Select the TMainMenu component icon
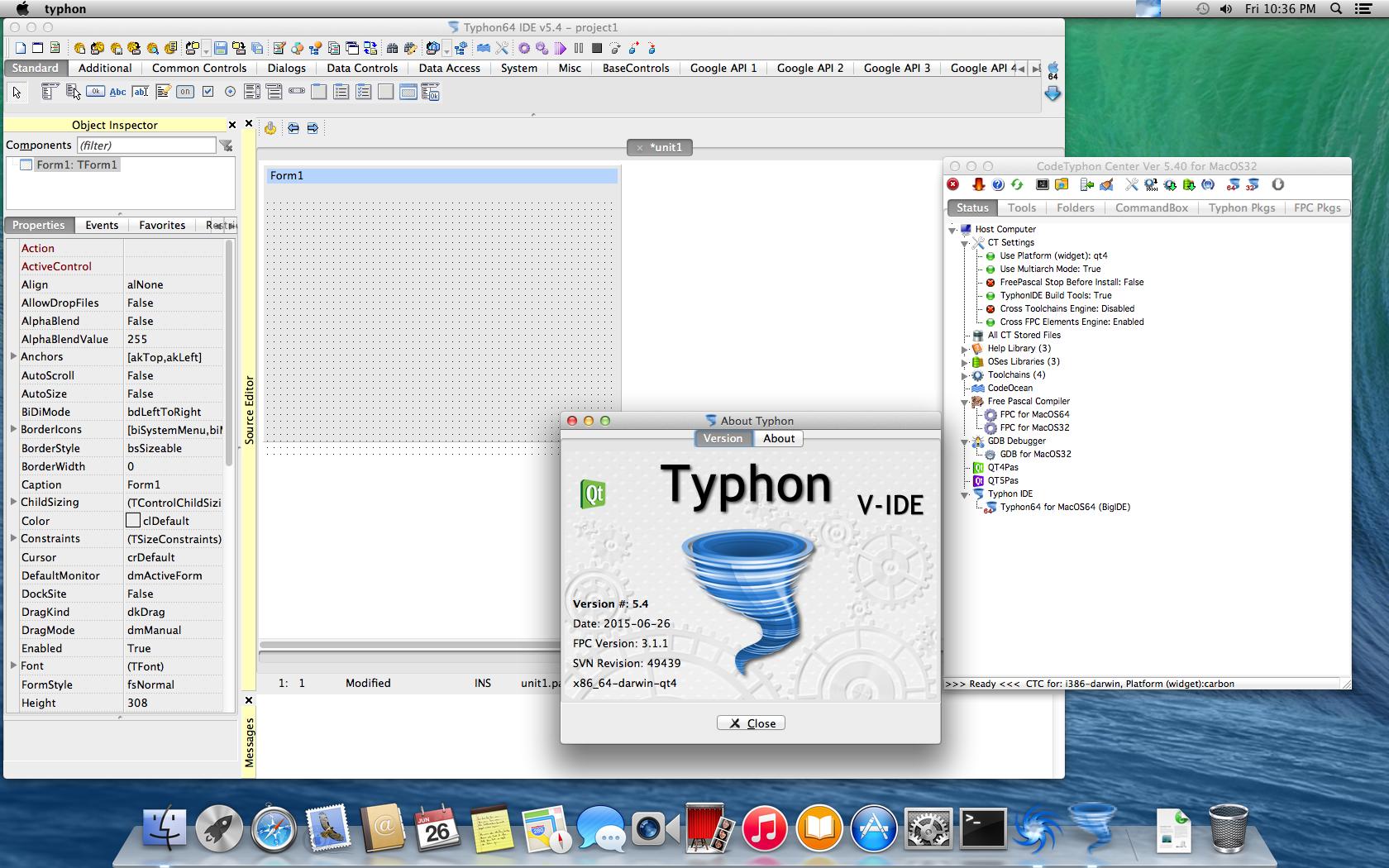1389x868 pixels. tap(49, 92)
